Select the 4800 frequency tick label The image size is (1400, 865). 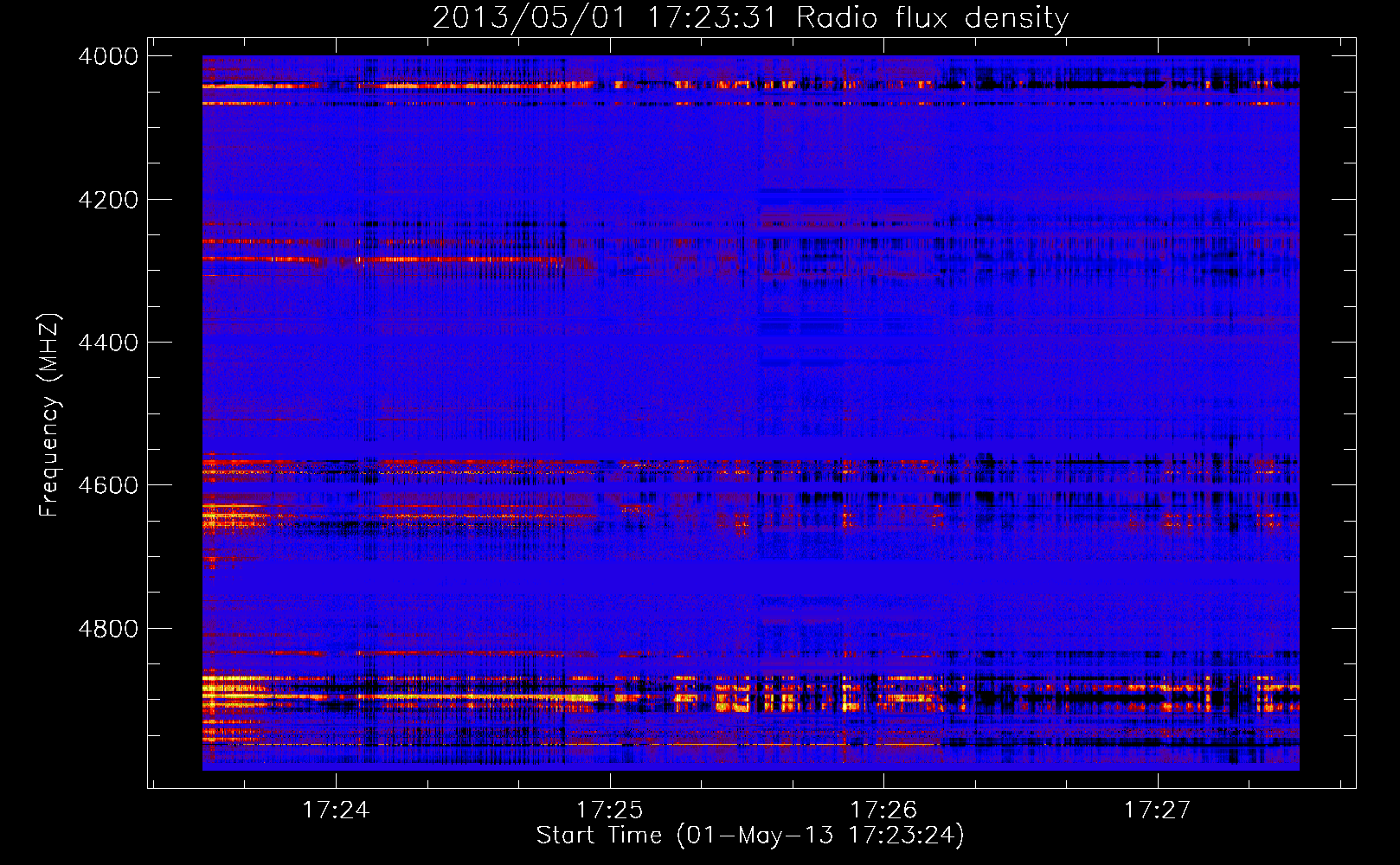[x=108, y=629]
